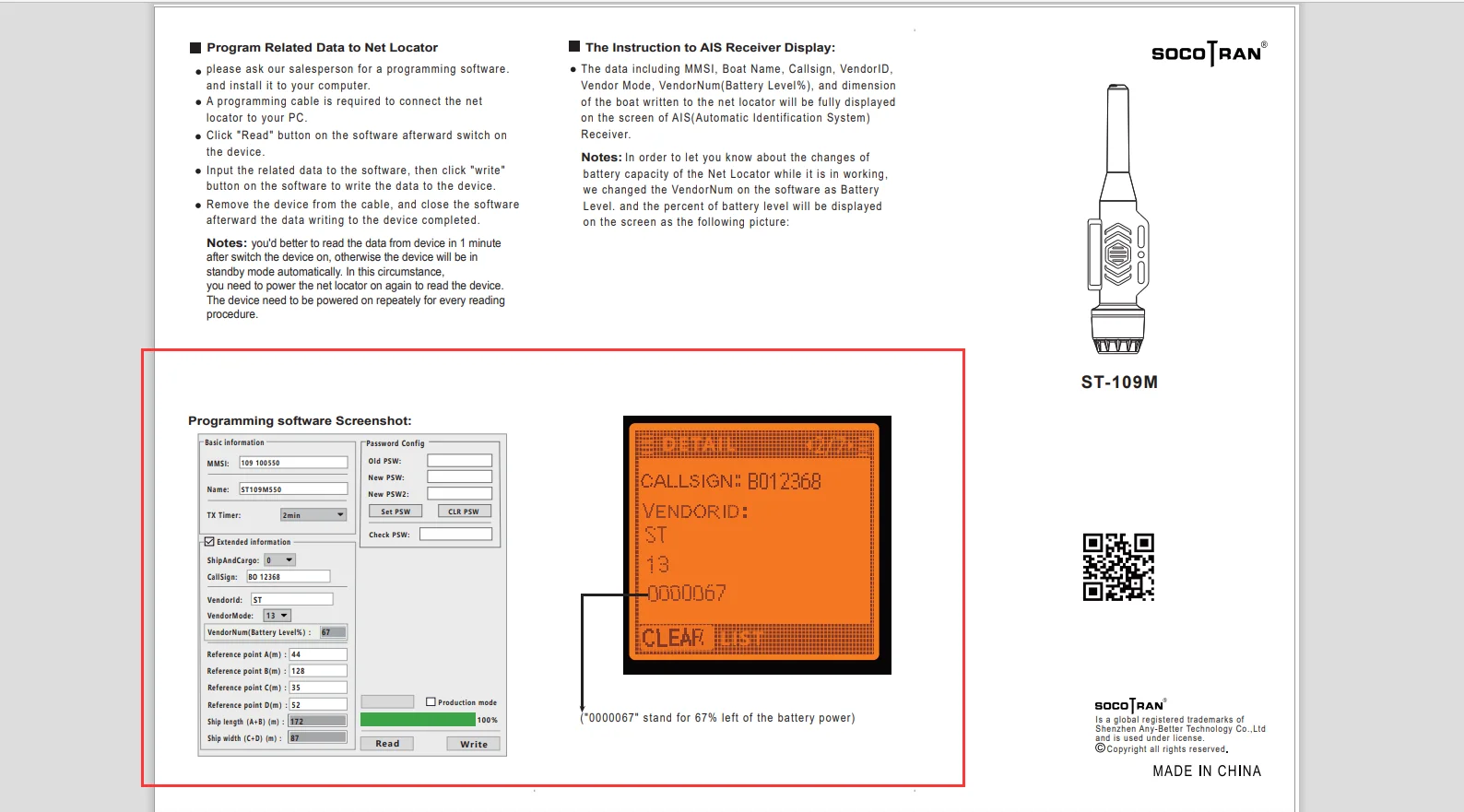Screen dimensions: 1464x812
Task: Enable the Production mode checkbox
Action: 431,702
